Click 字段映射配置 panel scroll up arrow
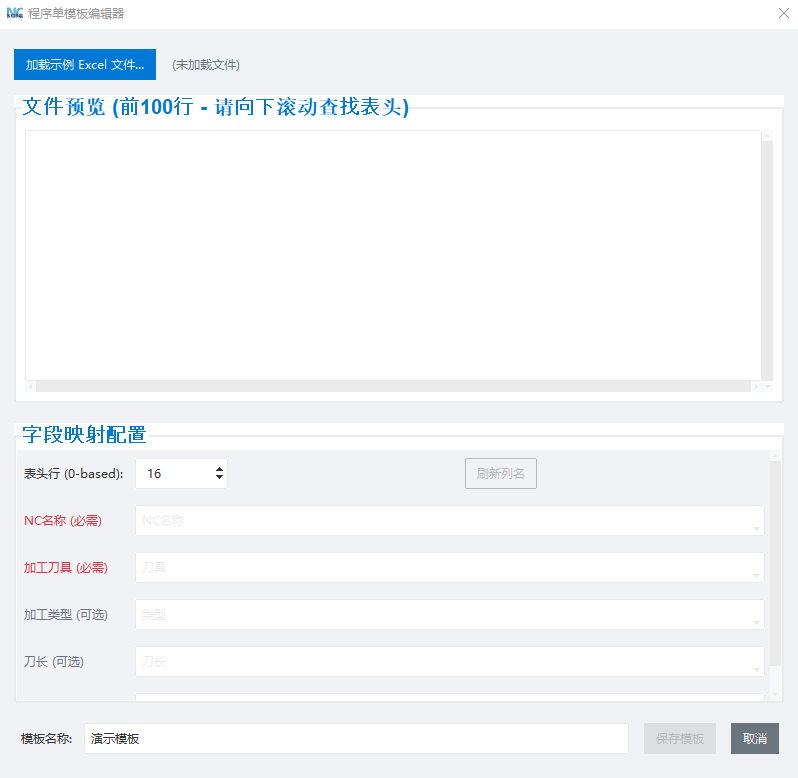Image resolution: width=798 pixels, height=778 pixels. pyautogui.click(x=775, y=456)
